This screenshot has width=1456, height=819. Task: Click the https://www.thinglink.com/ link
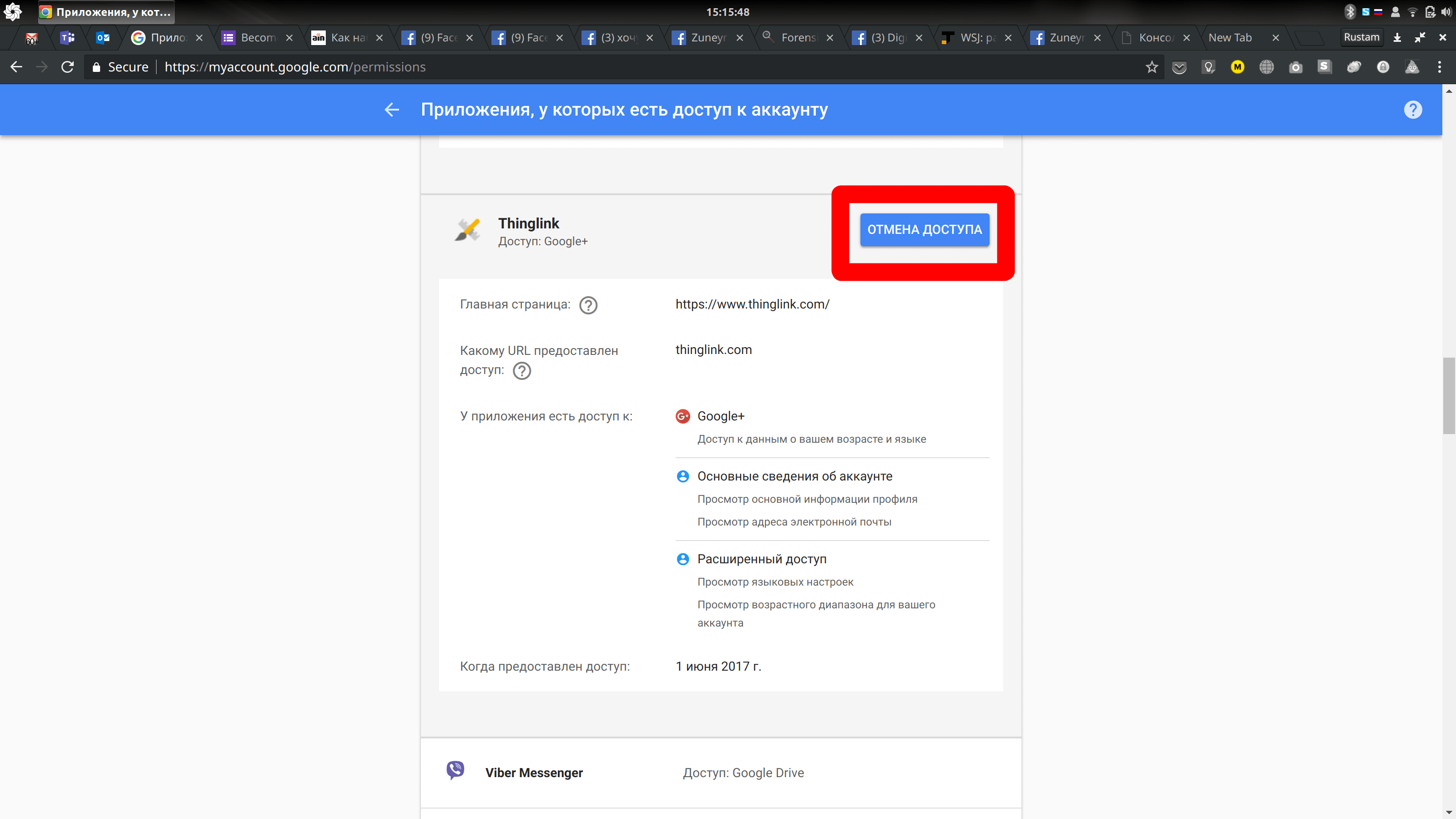[x=752, y=304]
